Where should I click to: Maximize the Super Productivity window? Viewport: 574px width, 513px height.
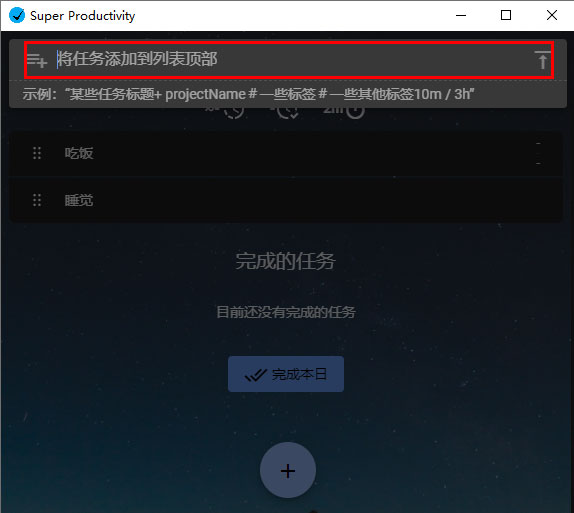coord(506,15)
